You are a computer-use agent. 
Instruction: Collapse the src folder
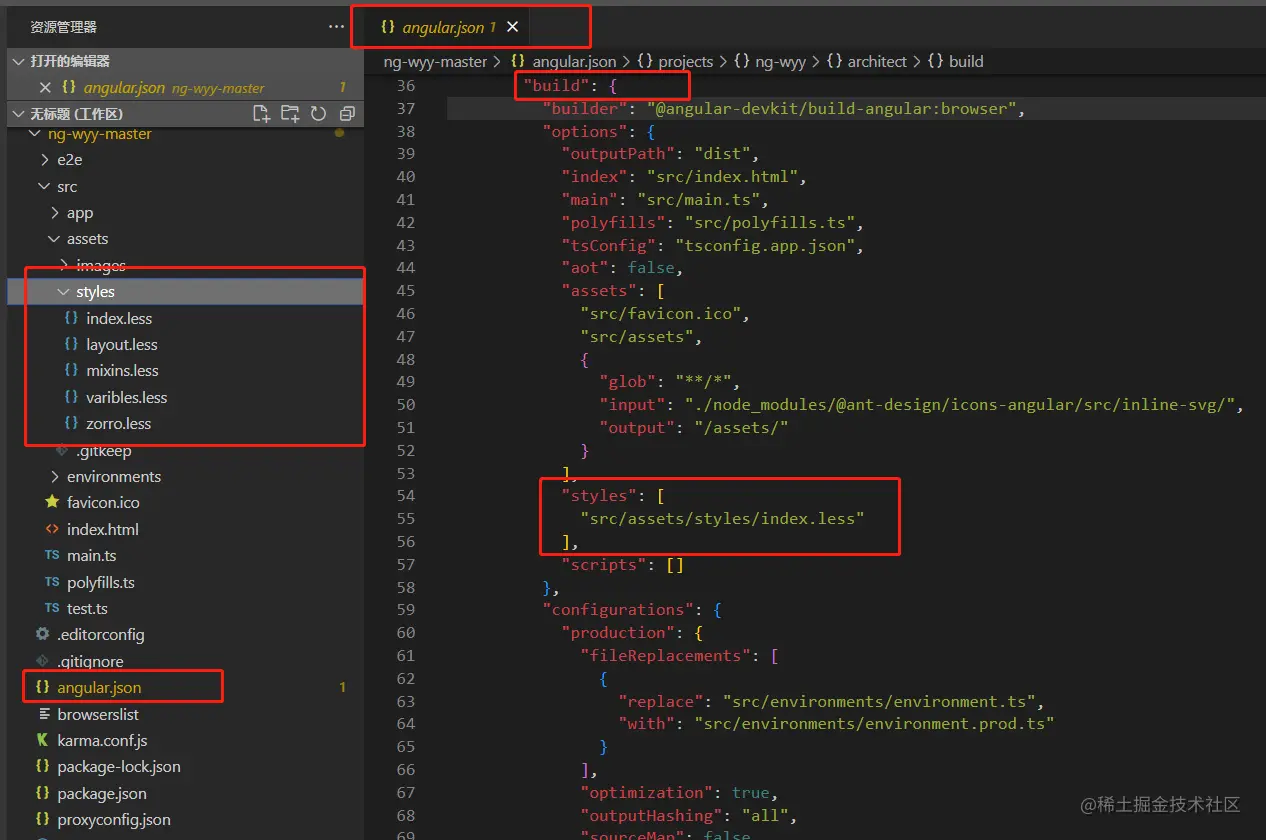point(58,187)
